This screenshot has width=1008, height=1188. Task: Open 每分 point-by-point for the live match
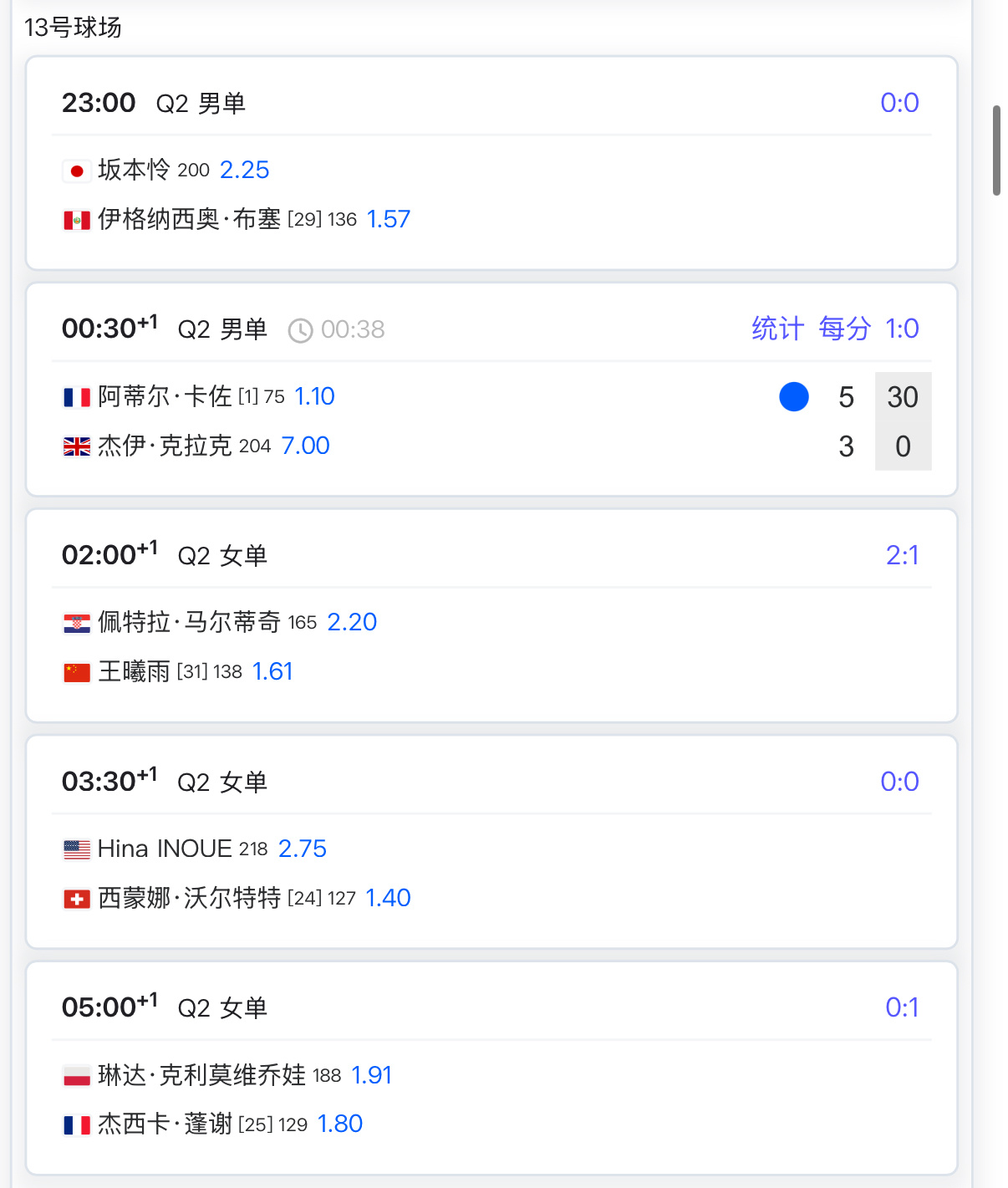tap(845, 329)
